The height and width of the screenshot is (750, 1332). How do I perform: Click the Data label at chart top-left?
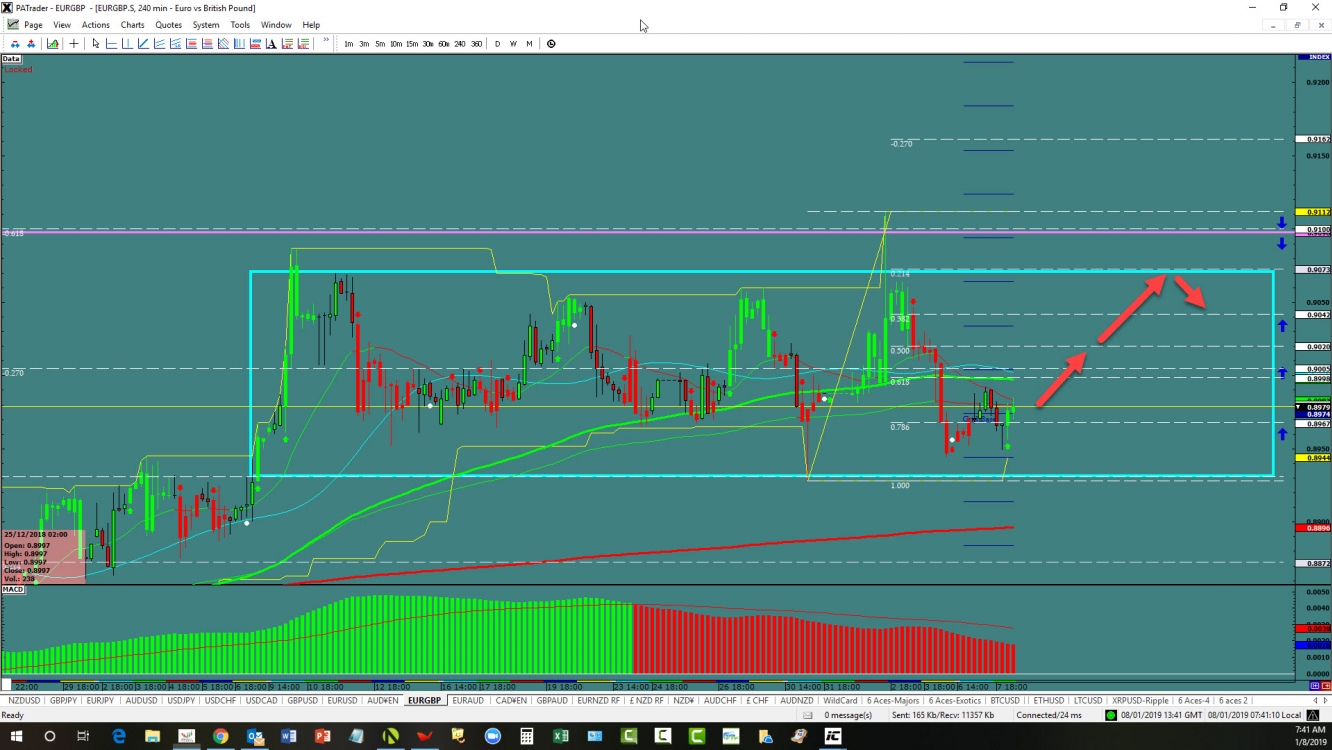click(12, 59)
